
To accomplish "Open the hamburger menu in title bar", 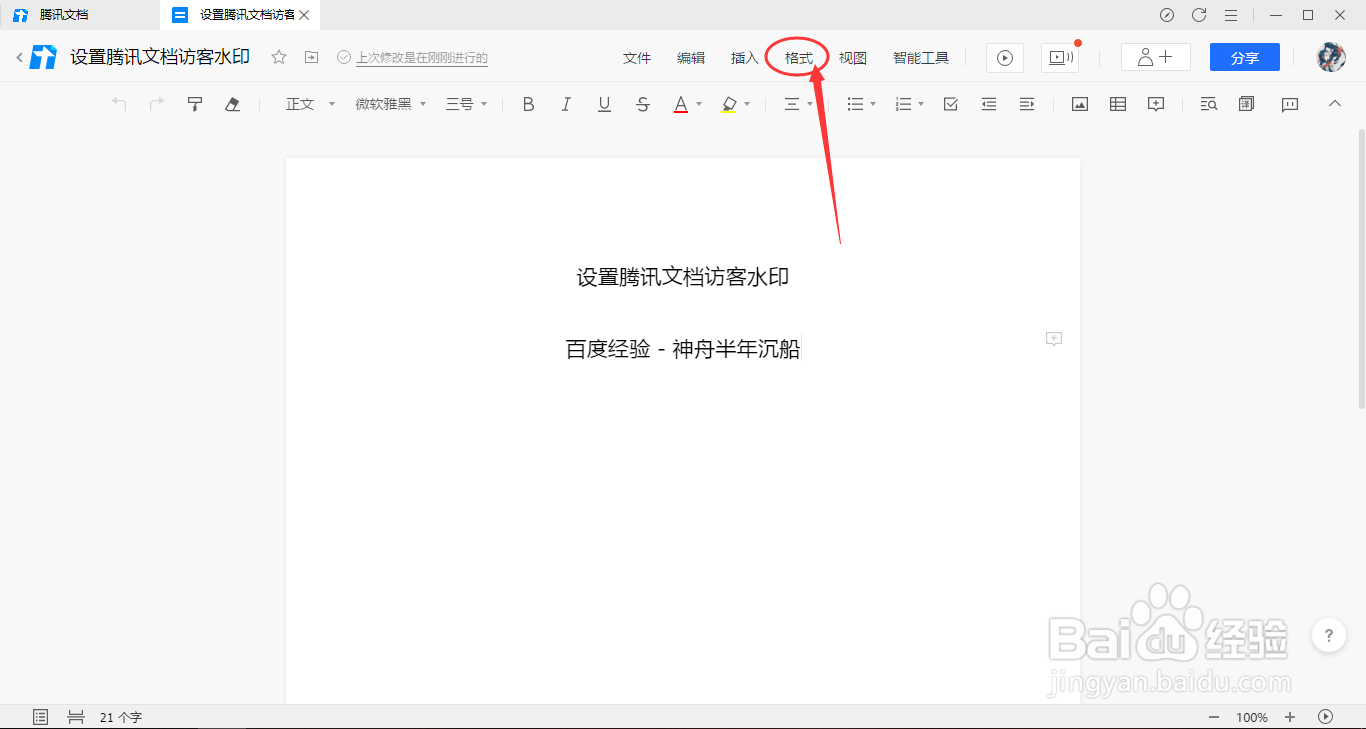I will coord(1231,15).
